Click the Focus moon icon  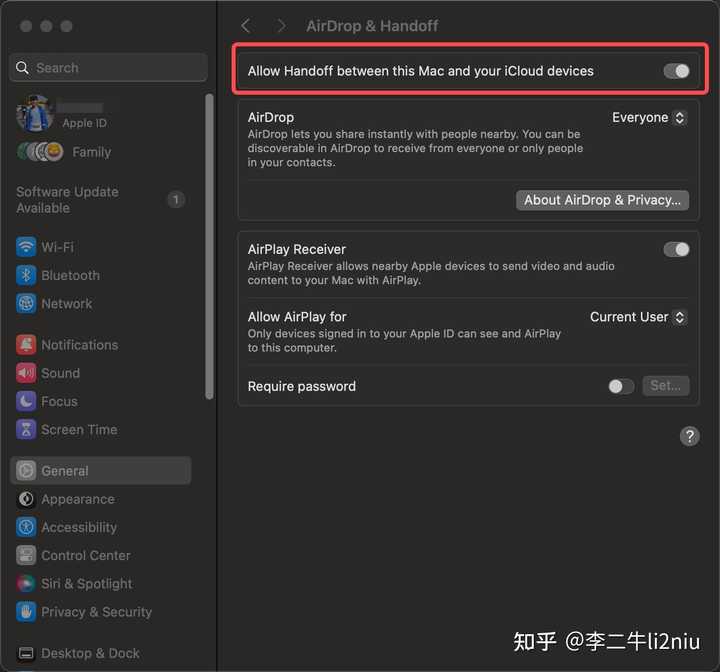tap(26, 401)
